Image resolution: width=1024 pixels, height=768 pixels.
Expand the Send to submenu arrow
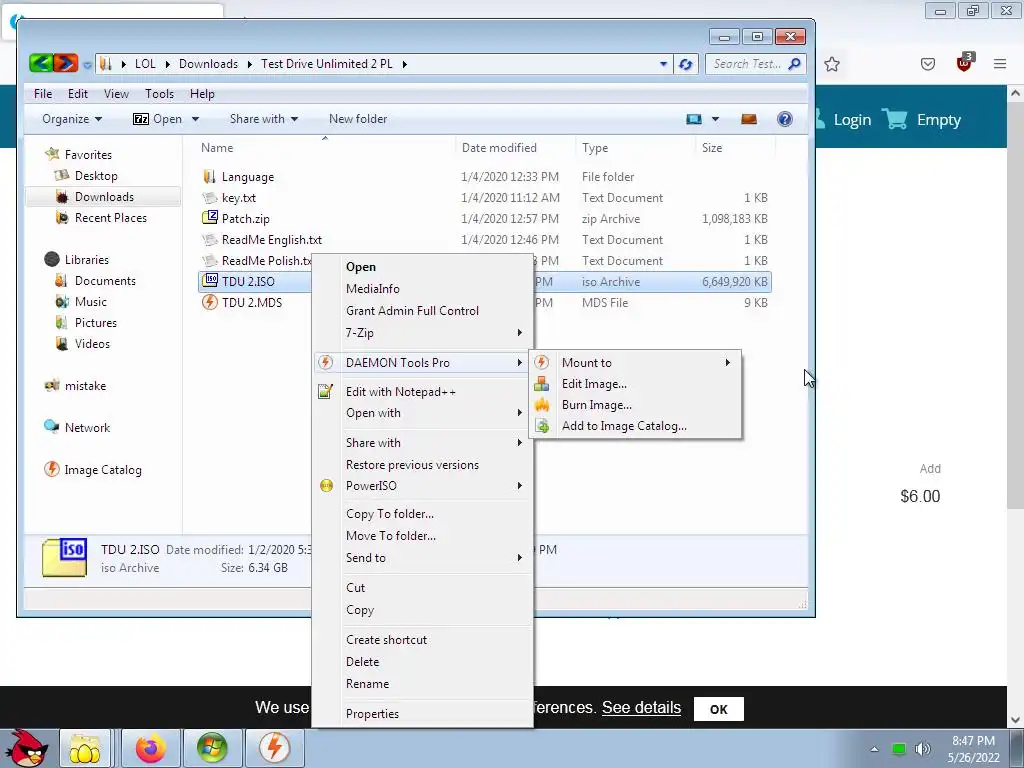pyautogui.click(x=520, y=558)
